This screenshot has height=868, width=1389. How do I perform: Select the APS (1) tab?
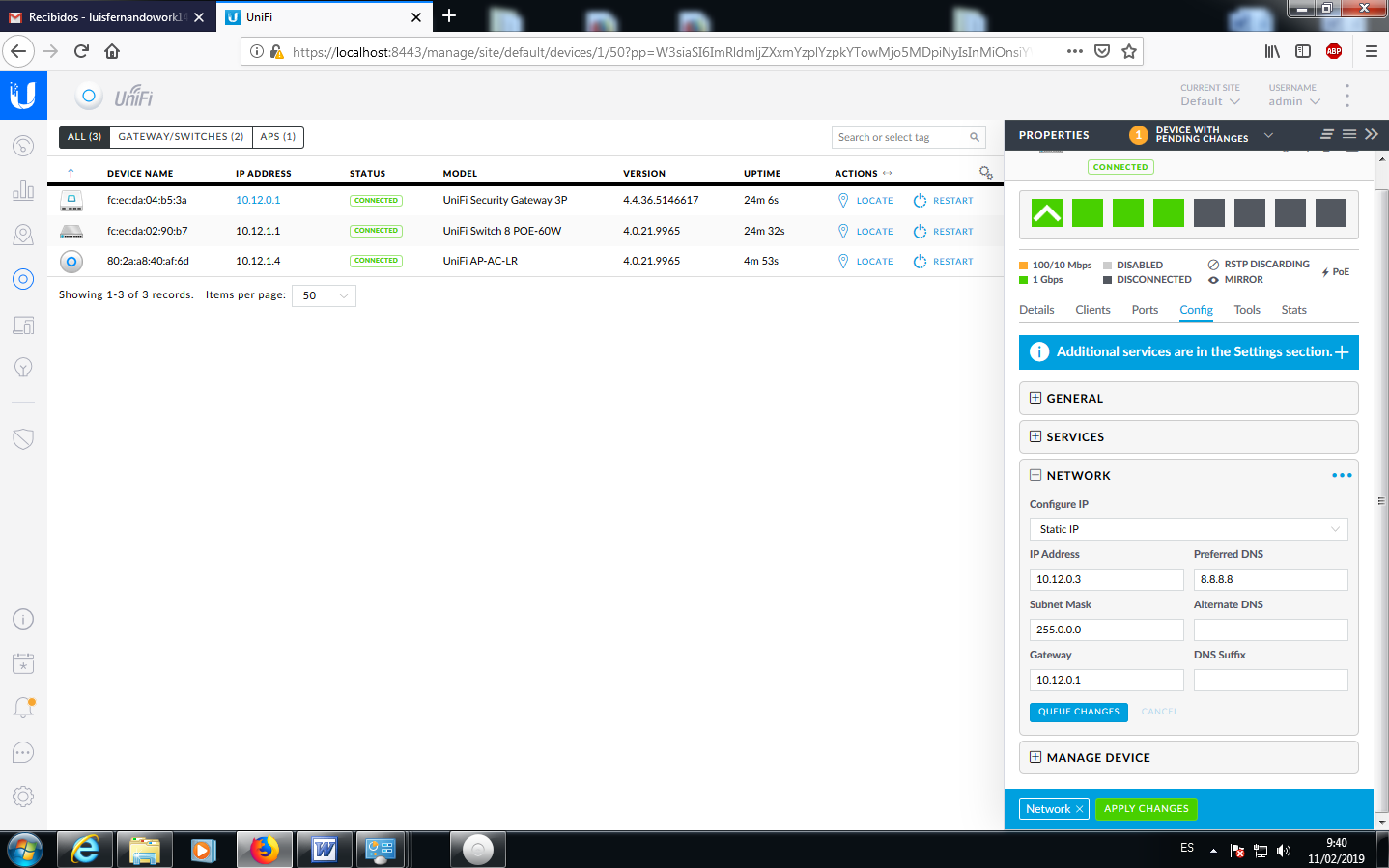278,137
